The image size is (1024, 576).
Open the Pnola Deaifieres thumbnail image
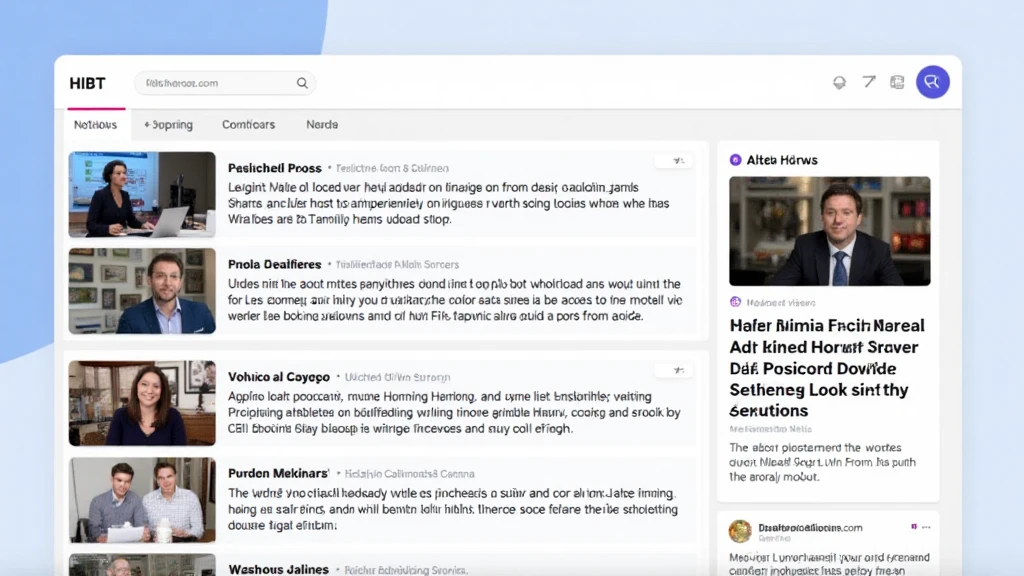point(142,291)
